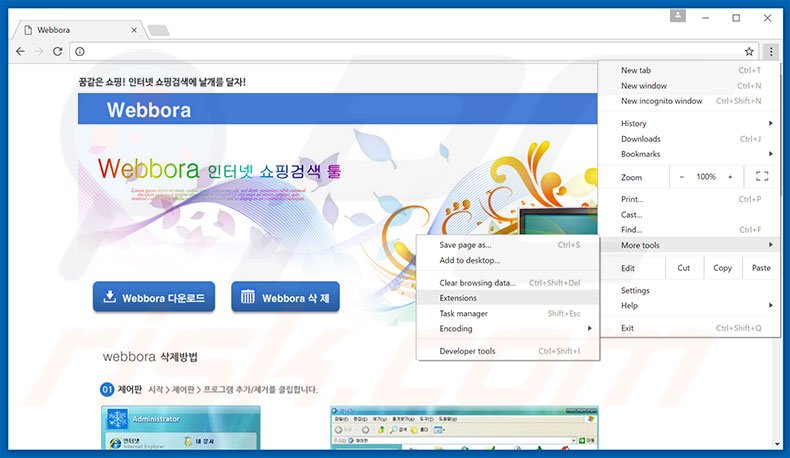Click Copy in the Edit row
The image size is (790, 458).
click(722, 268)
